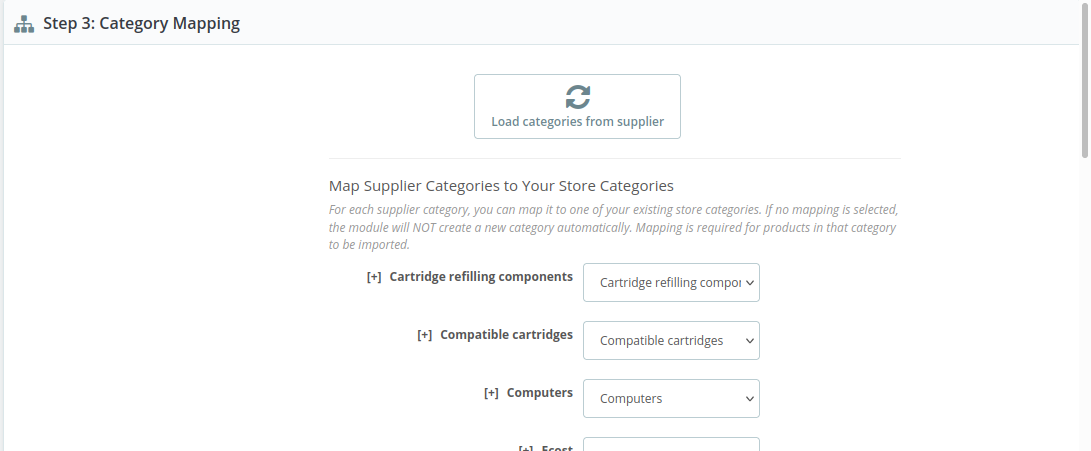The width and height of the screenshot is (1091, 451).
Task: Open the Compatible cartridges mapping dropdown
Action: point(671,341)
